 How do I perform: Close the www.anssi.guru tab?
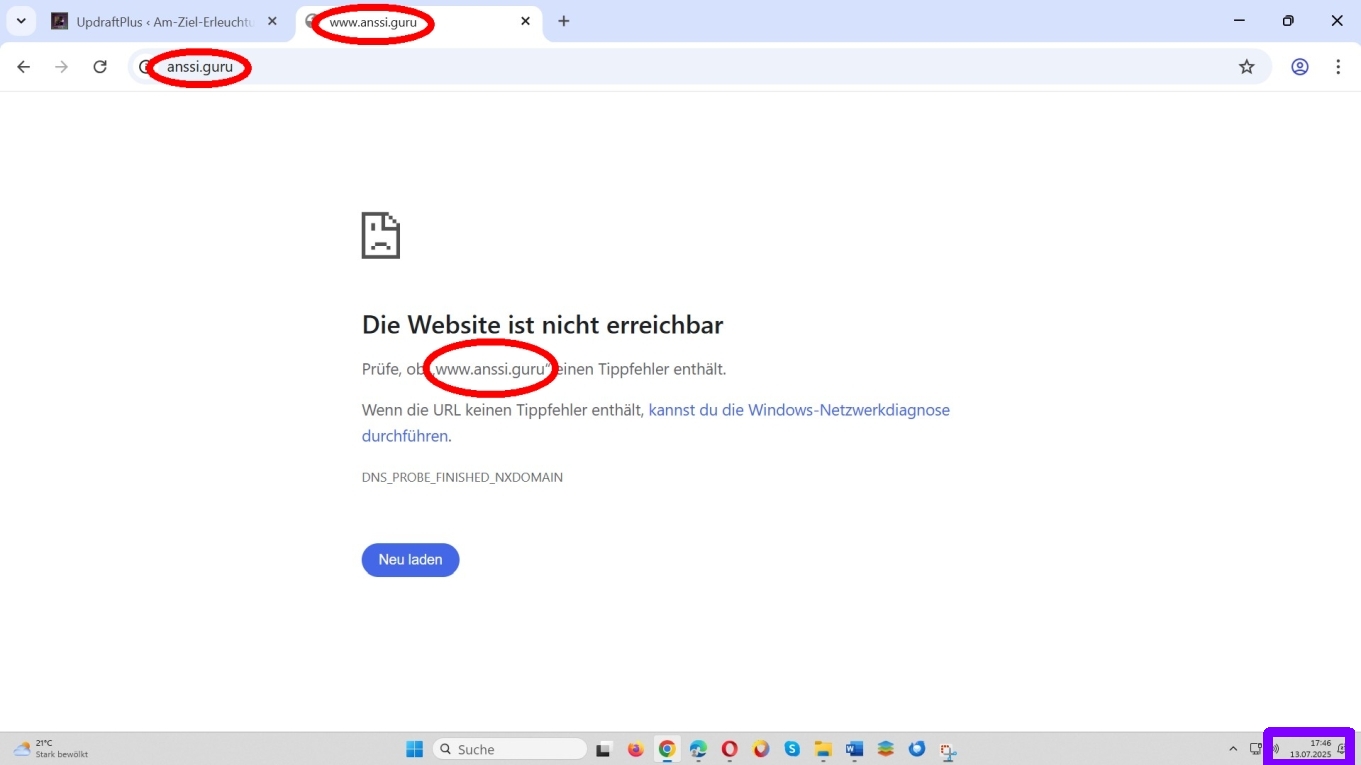click(x=526, y=21)
